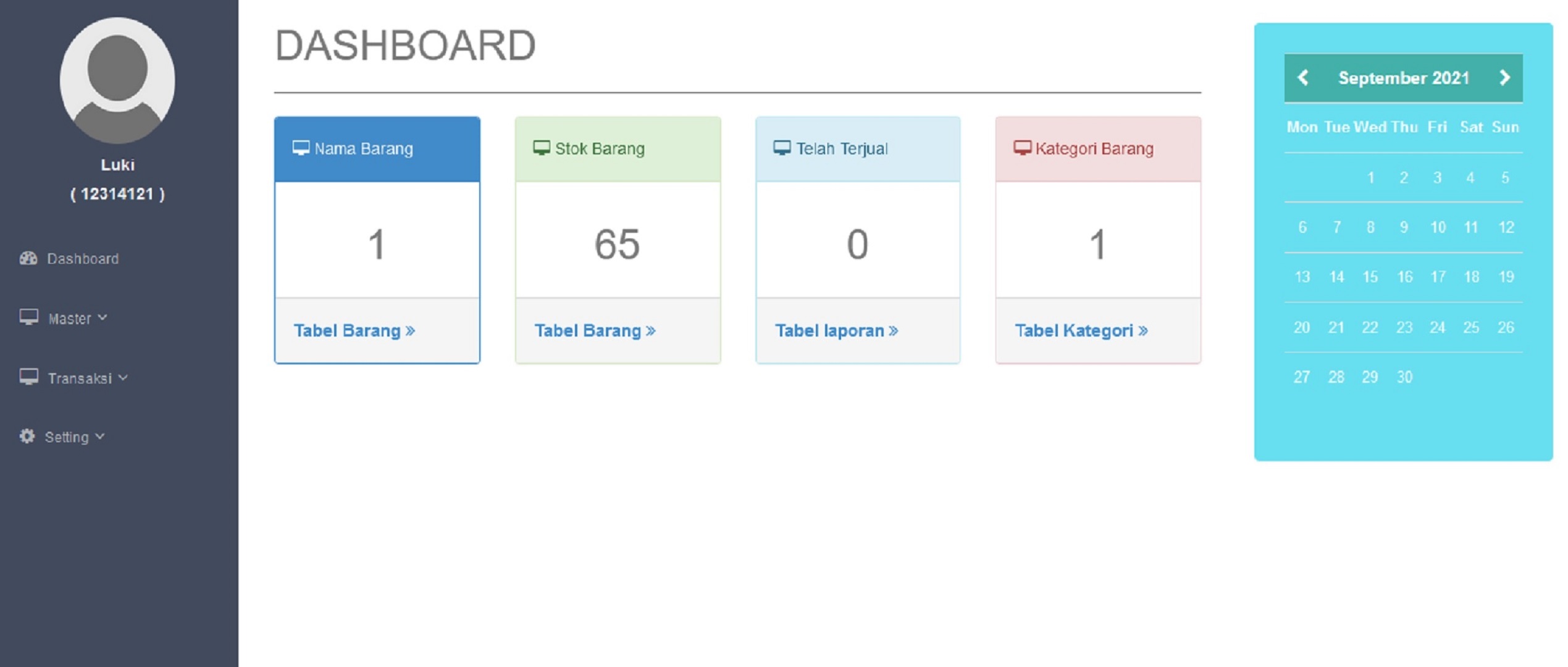Click the Dashboard gauge icon in sidebar
Screen dimensions: 1568x667
[x=28, y=258]
